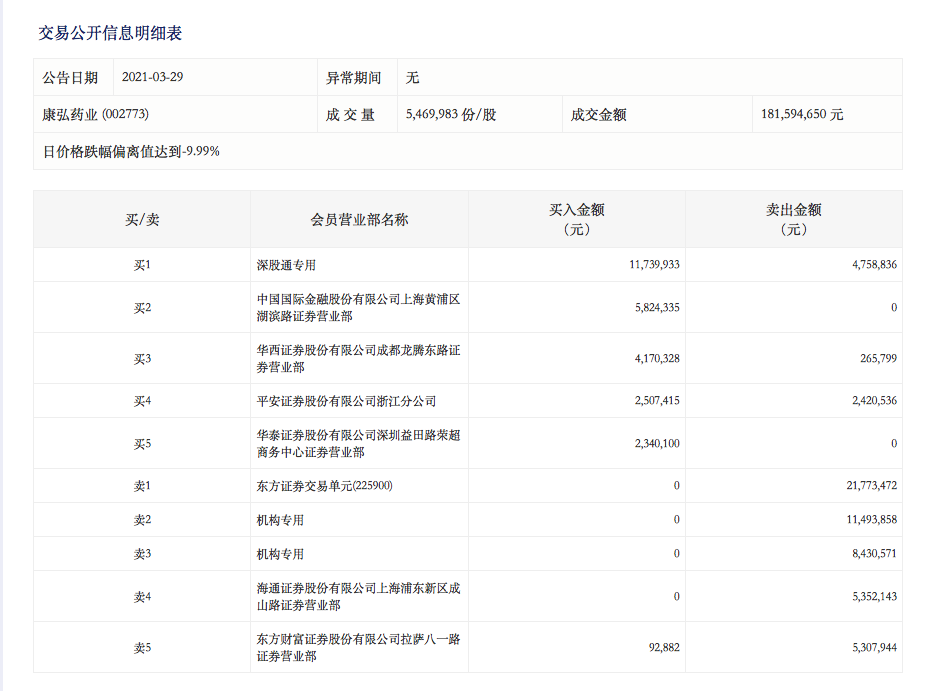This screenshot has width=932, height=691.
Task: Select sell amount 21,773,472
Action: (872, 485)
